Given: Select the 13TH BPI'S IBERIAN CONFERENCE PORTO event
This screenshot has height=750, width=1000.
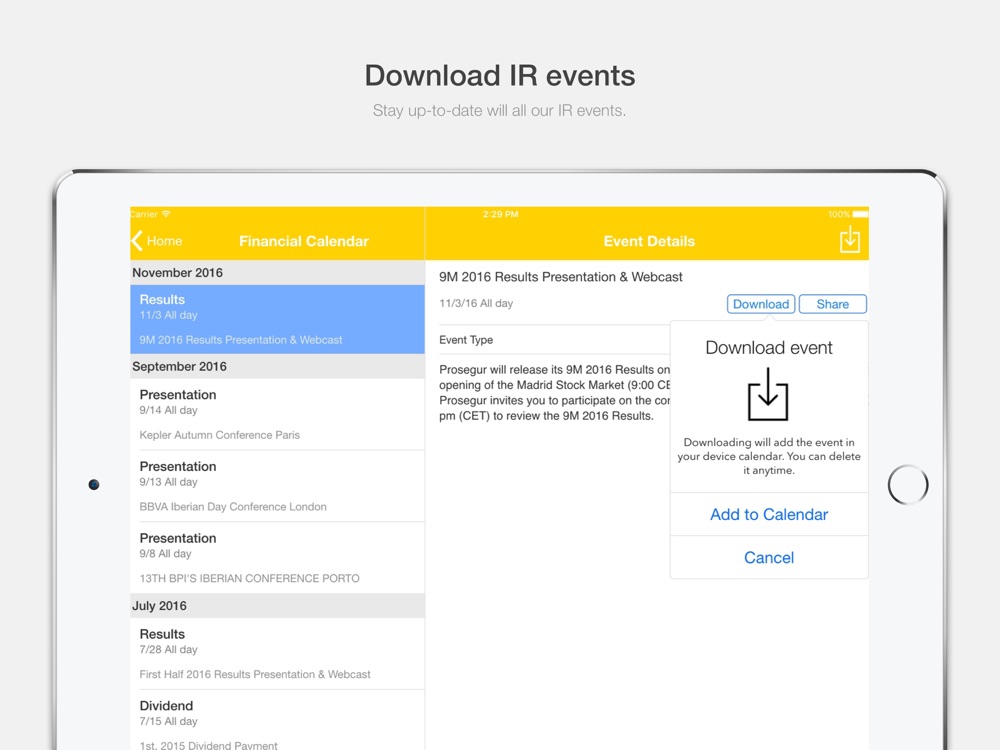Looking at the screenshot, I should coord(277,558).
